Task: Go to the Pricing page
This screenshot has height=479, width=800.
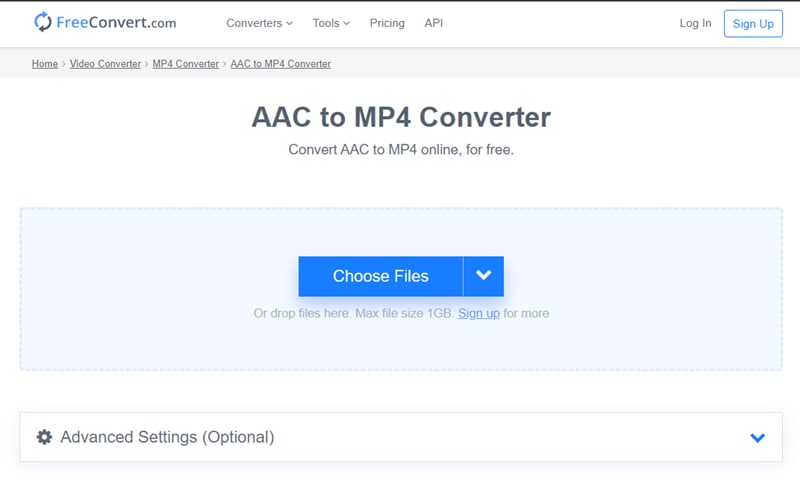Action: click(387, 23)
